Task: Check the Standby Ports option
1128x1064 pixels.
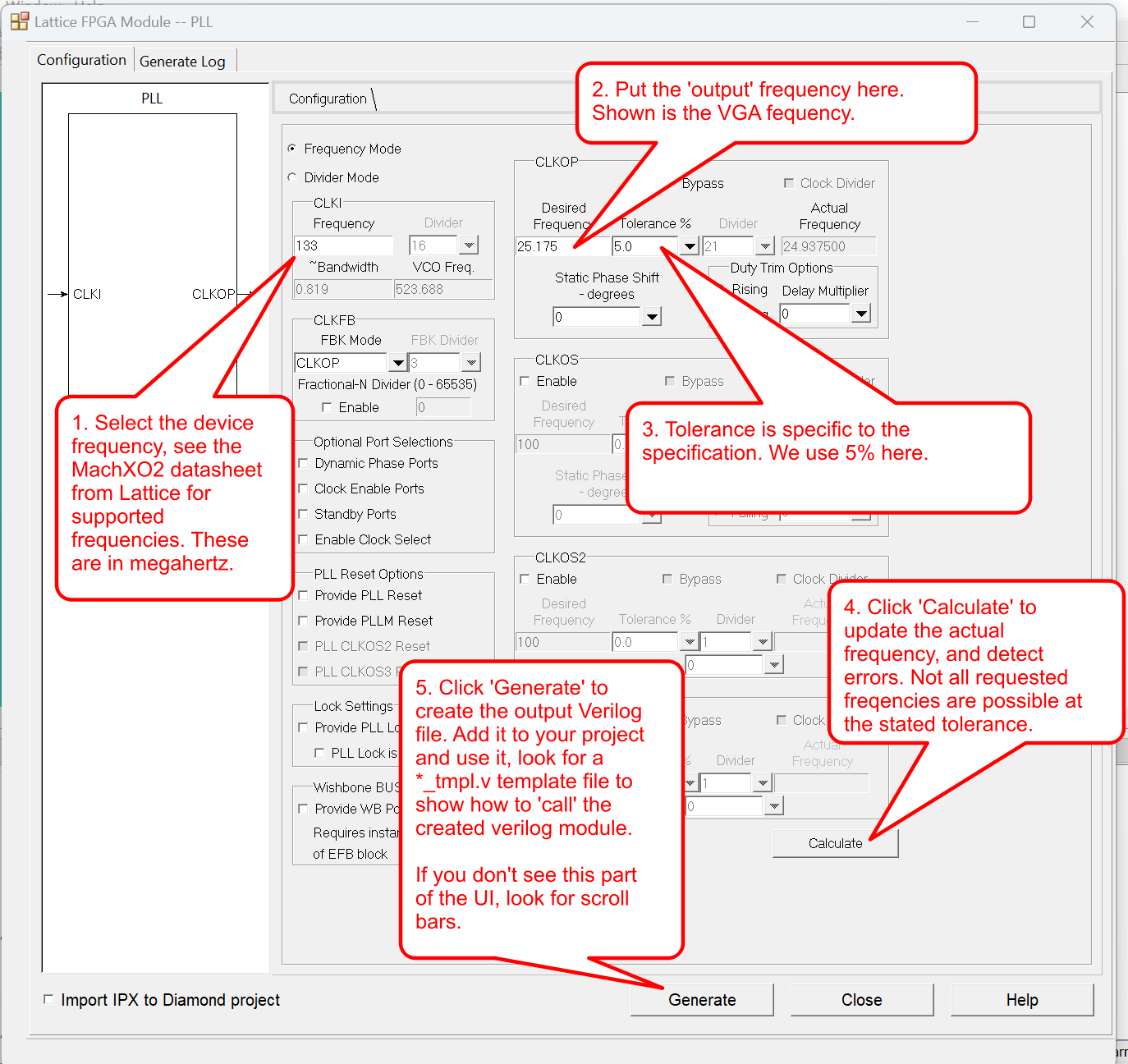Action: click(303, 514)
